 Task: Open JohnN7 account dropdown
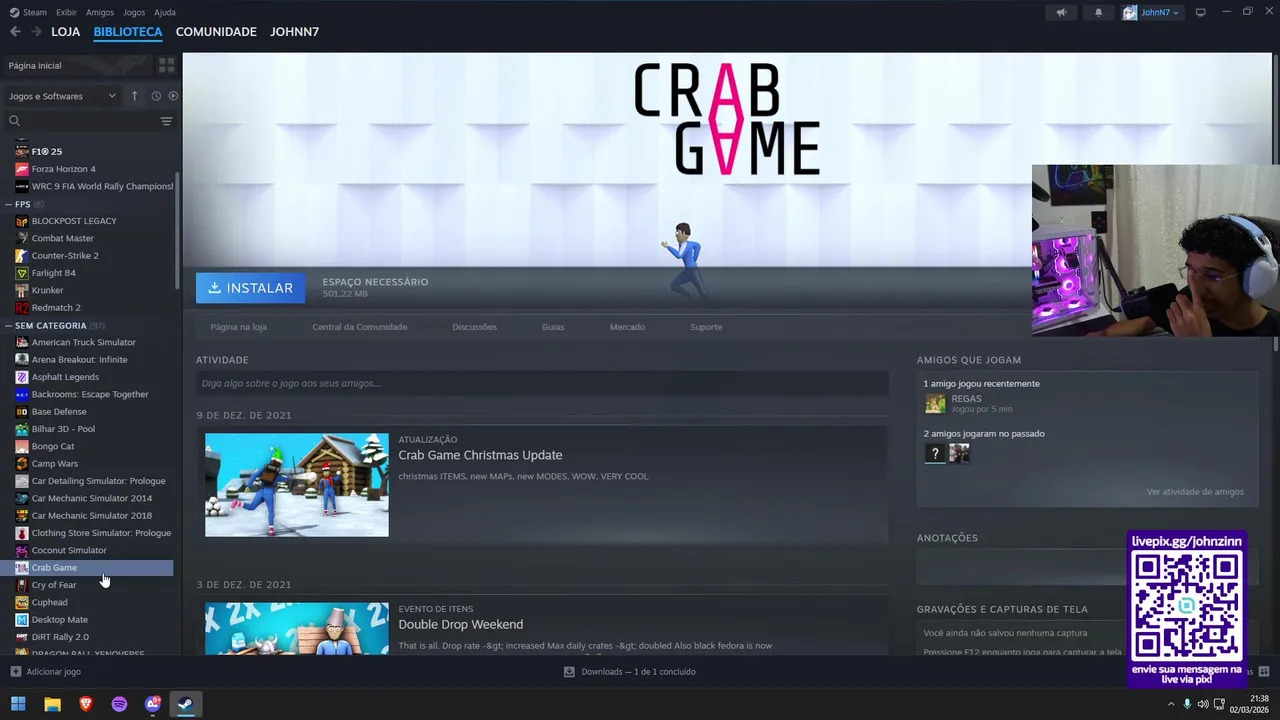point(1150,12)
